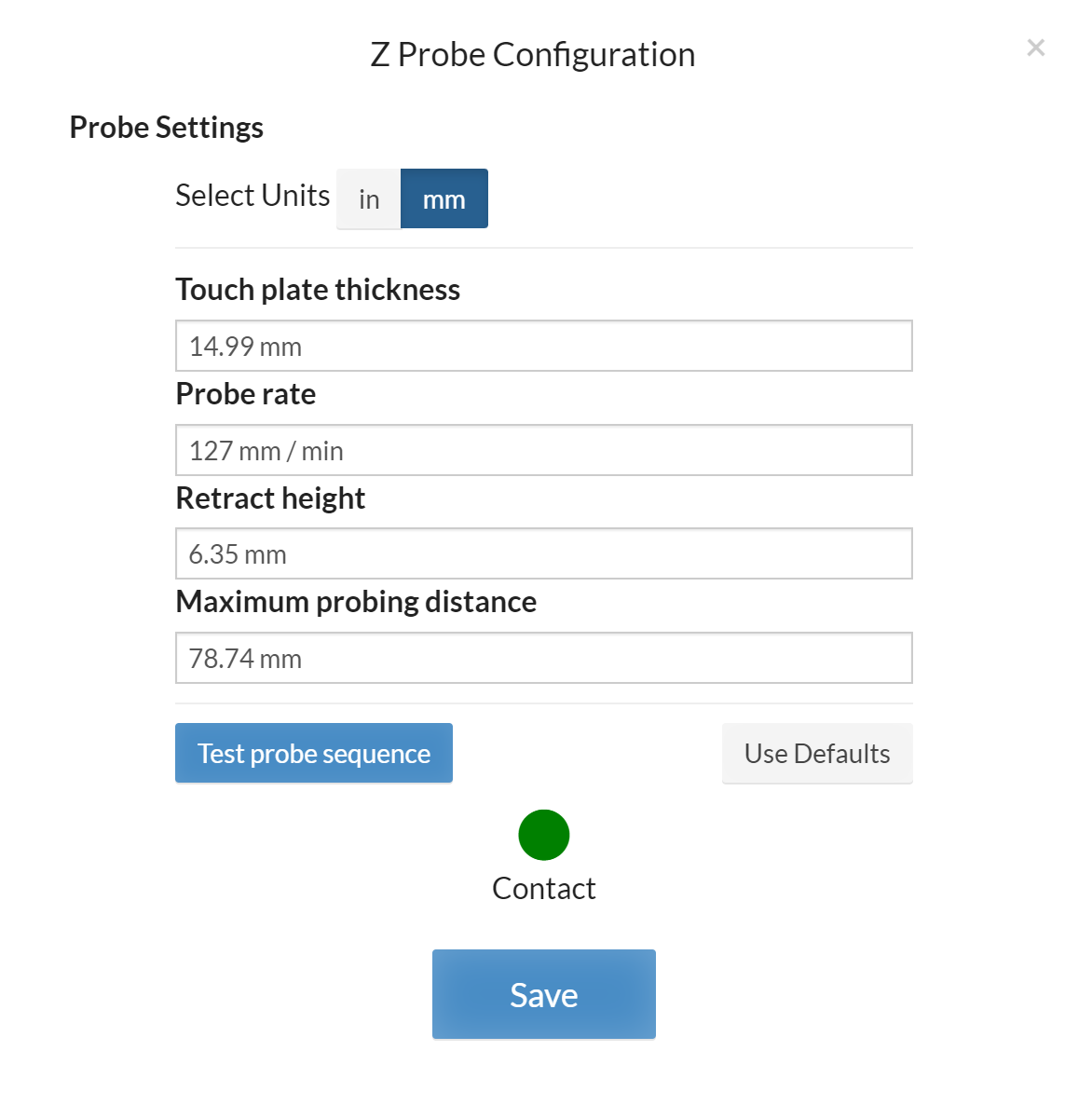This screenshot has height=1105, width=1092.
Task: Run Test probe sequence
Action: [x=314, y=753]
